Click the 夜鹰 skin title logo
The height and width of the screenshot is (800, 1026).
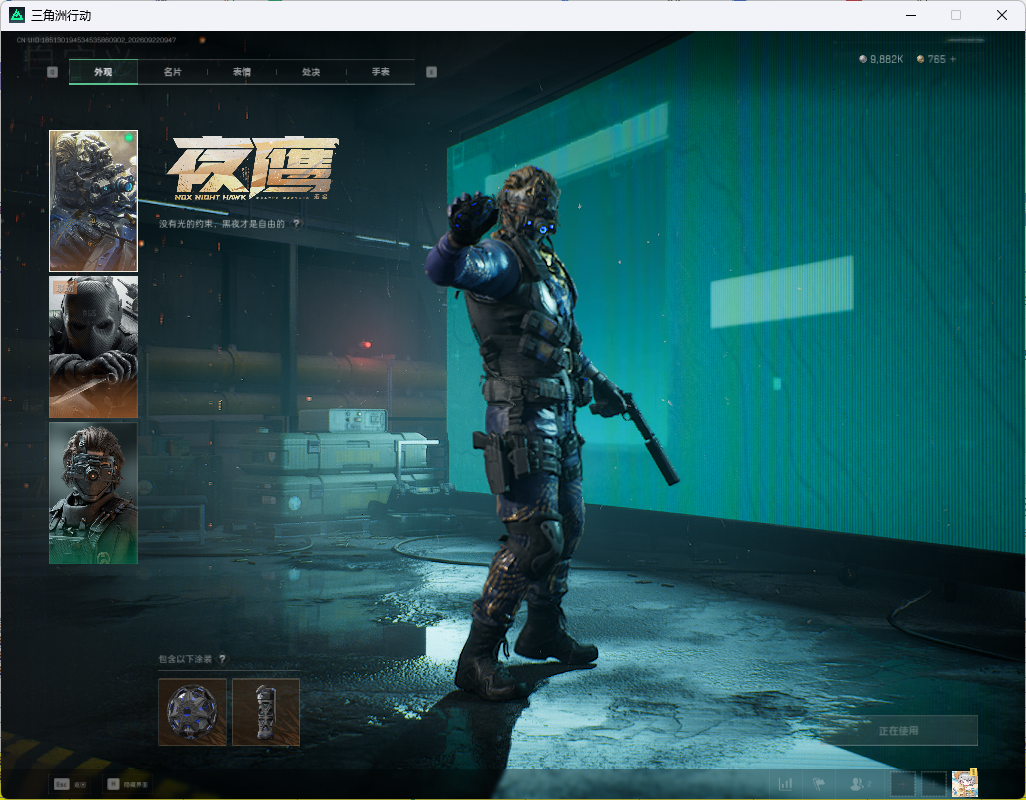click(x=252, y=168)
